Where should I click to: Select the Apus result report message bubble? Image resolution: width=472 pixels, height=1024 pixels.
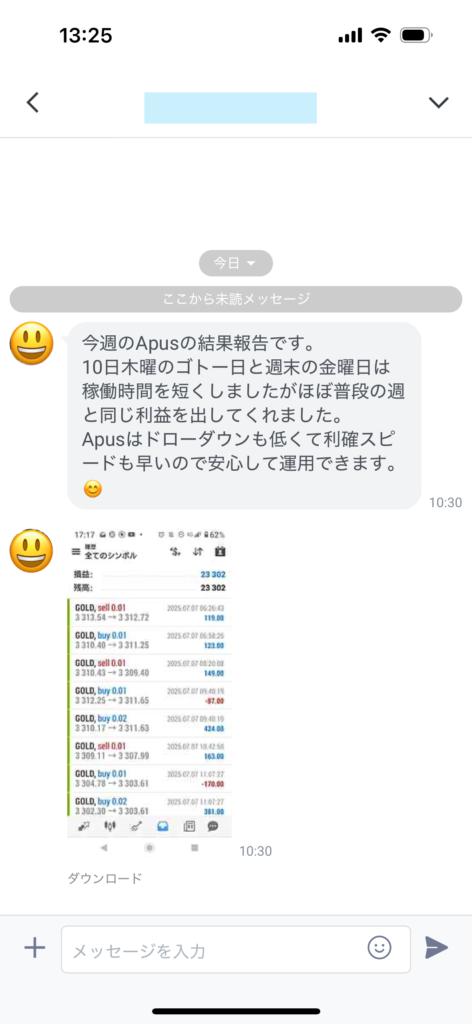[x=244, y=415]
